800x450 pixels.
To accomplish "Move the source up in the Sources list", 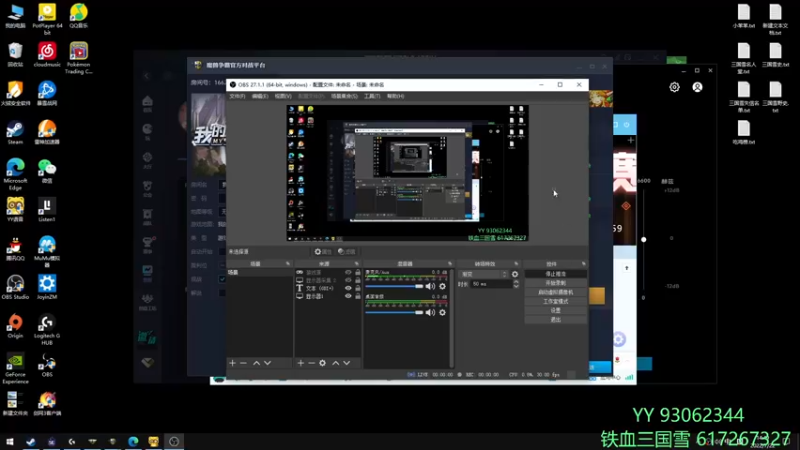I will pyautogui.click(x=336, y=363).
